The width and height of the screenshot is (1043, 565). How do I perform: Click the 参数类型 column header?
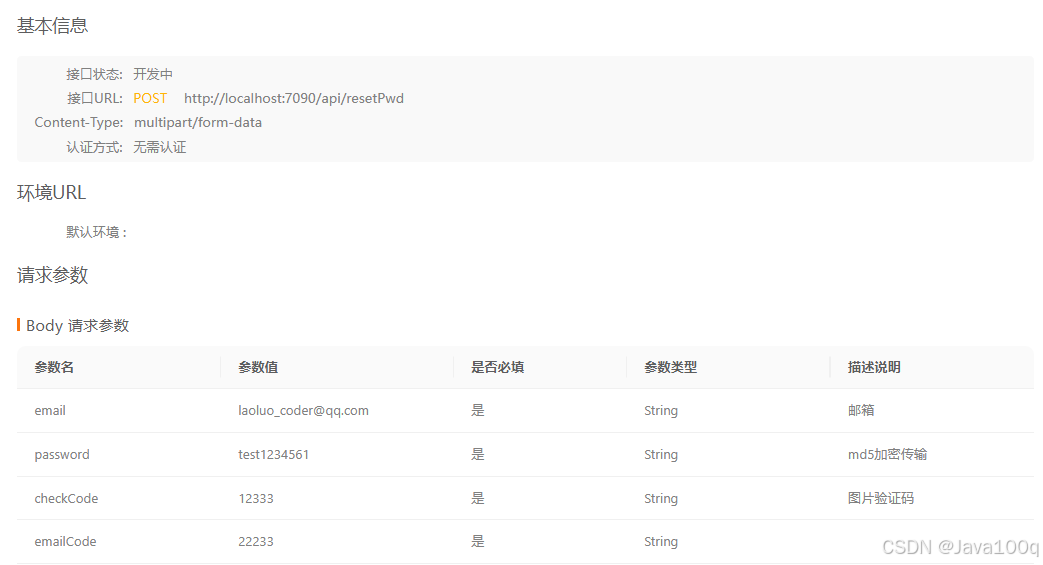(670, 367)
